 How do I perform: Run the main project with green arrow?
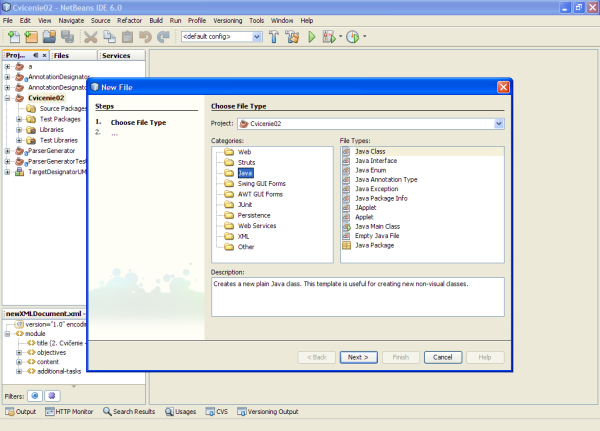(312, 37)
